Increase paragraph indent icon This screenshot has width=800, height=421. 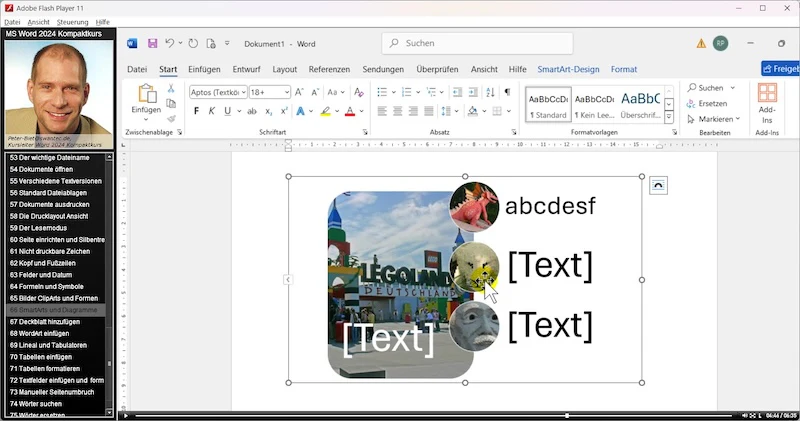point(473,92)
